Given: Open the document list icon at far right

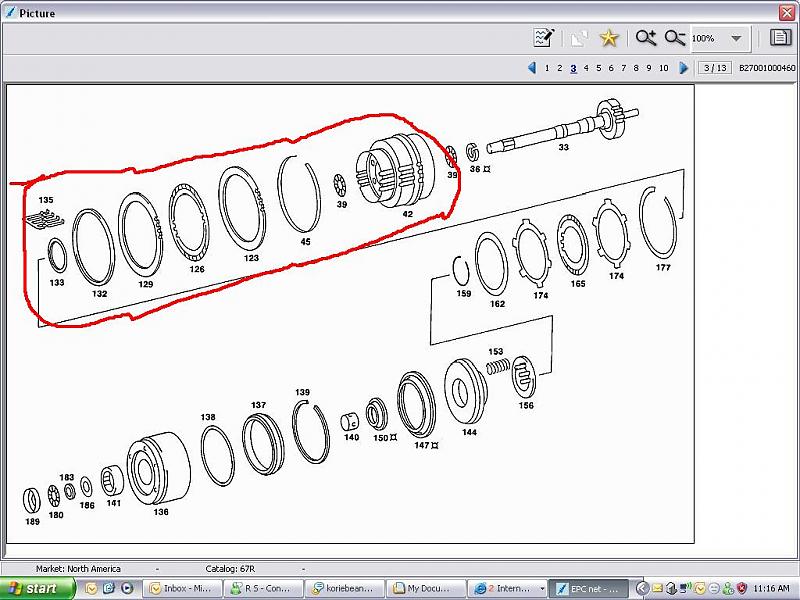Looking at the screenshot, I should point(780,38).
